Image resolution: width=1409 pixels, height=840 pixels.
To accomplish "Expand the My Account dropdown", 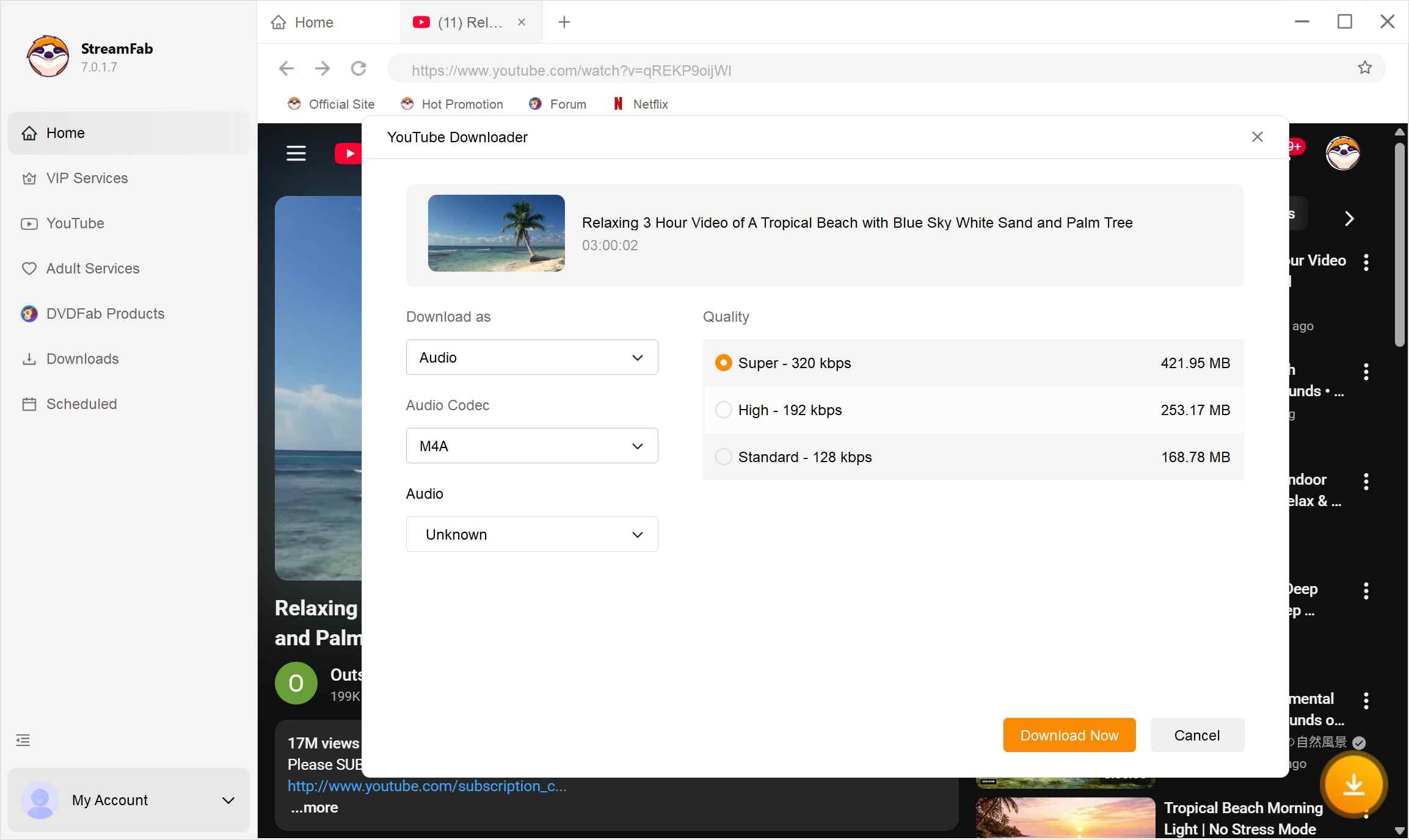I will tap(229, 800).
